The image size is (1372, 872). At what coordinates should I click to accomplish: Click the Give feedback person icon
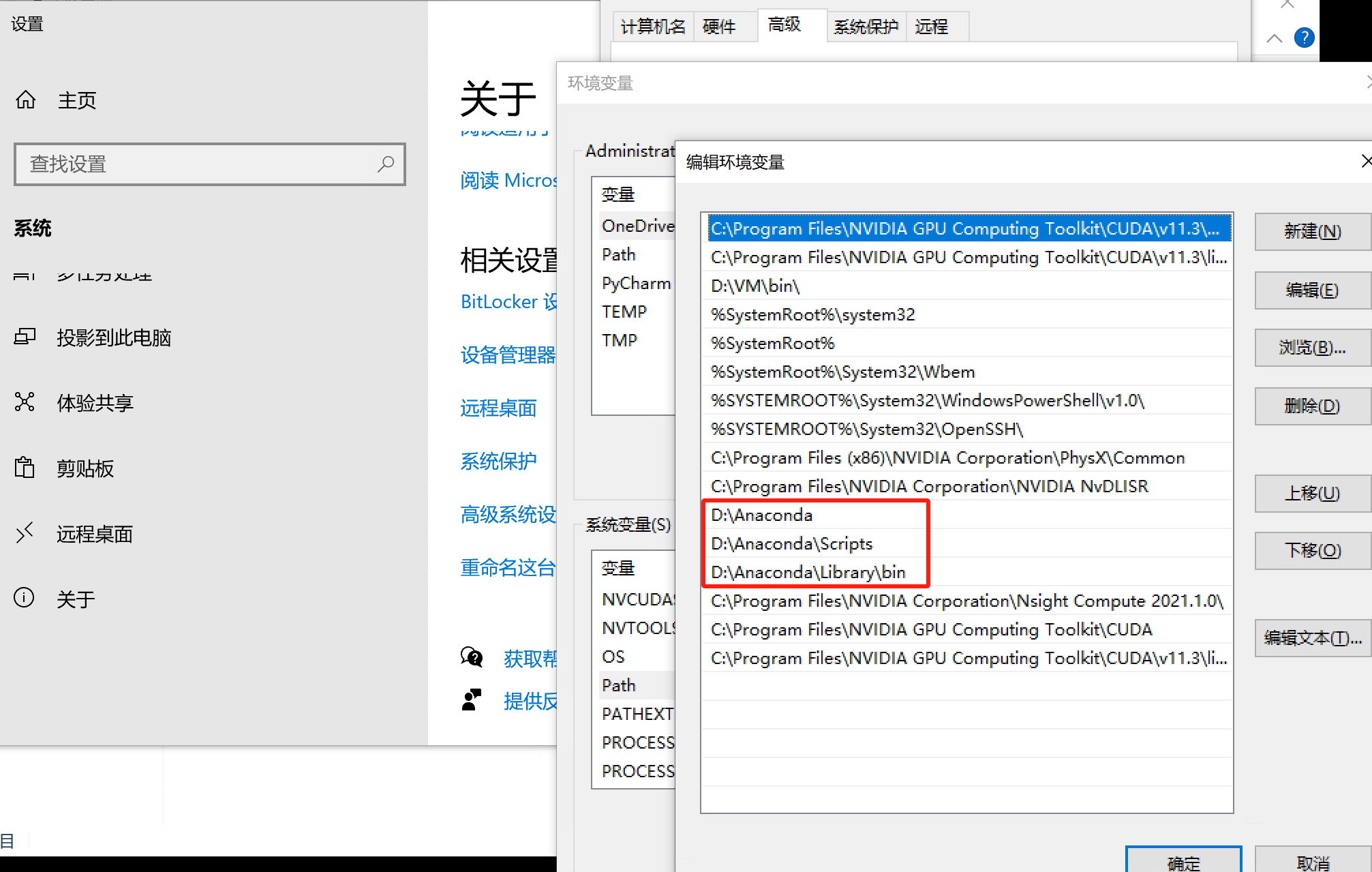[x=472, y=700]
